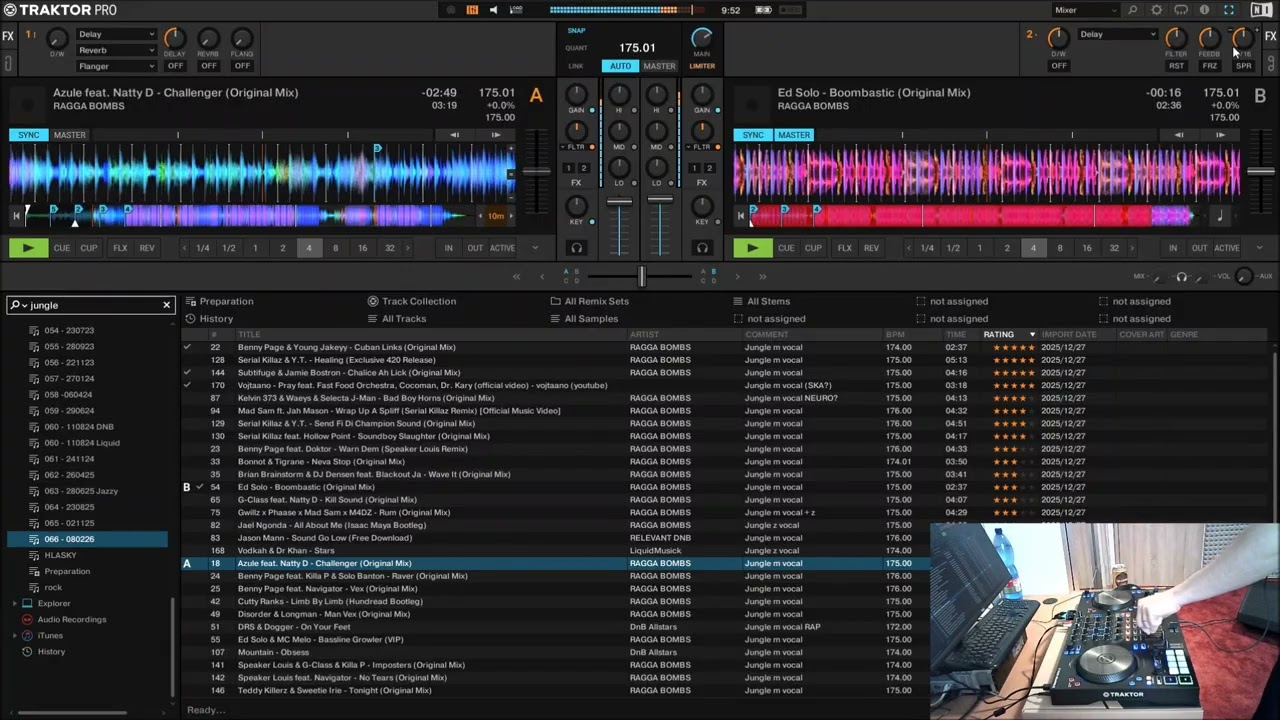Viewport: 1280px width, 720px height.
Task: Open the search options dropdown
Action: 19,305
